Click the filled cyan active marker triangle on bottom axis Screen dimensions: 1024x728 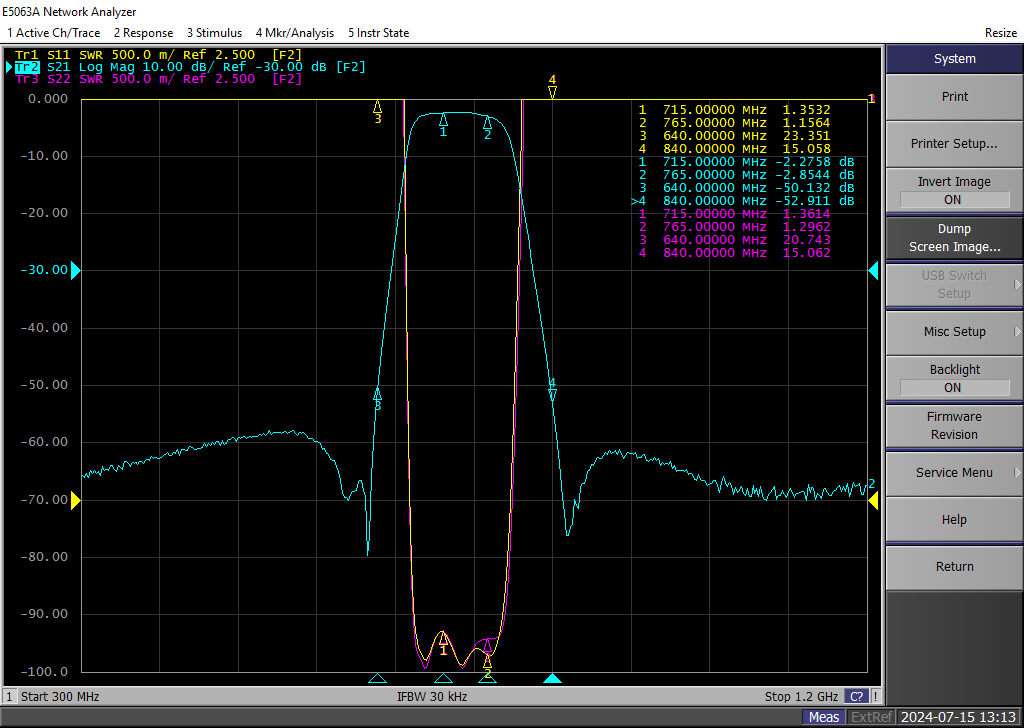tap(552, 679)
